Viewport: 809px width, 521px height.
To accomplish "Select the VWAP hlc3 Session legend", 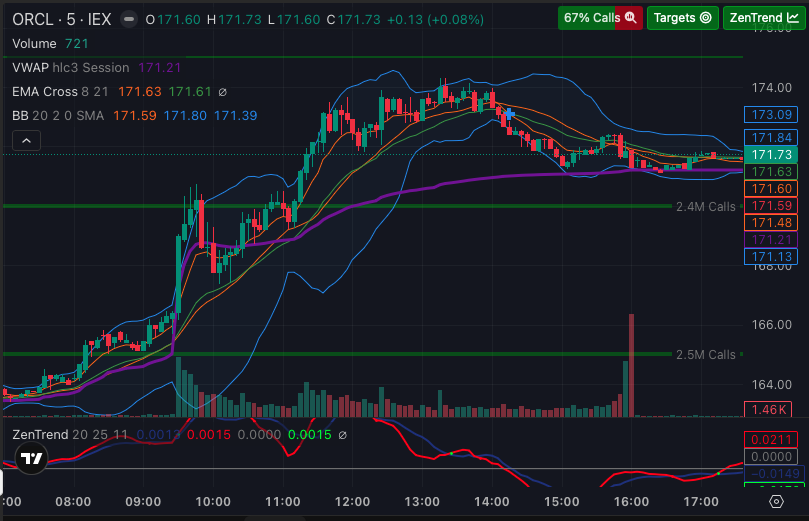I will tap(96, 68).
